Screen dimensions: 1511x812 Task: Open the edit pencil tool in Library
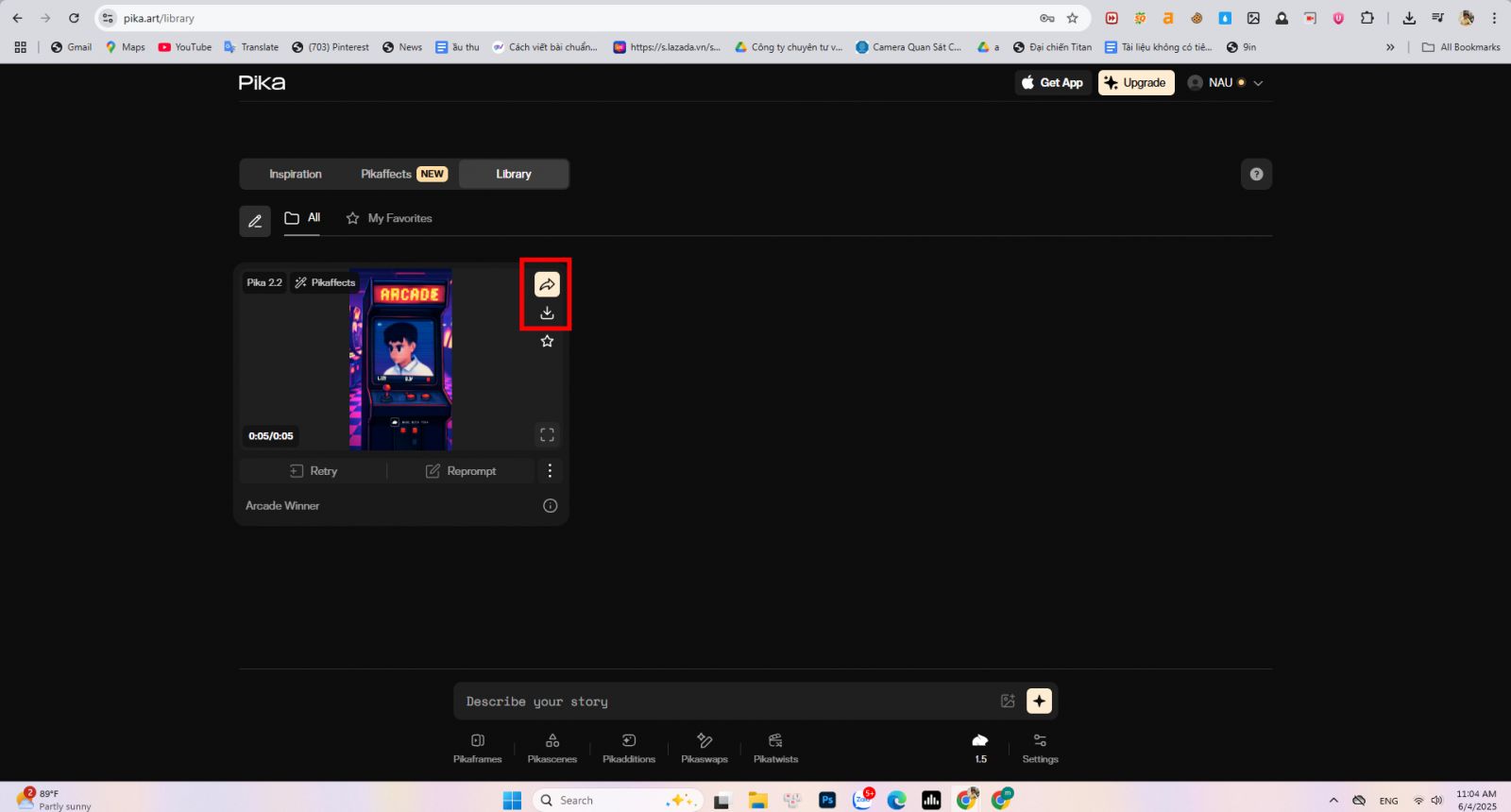pyautogui.click(x=255, y=221)
